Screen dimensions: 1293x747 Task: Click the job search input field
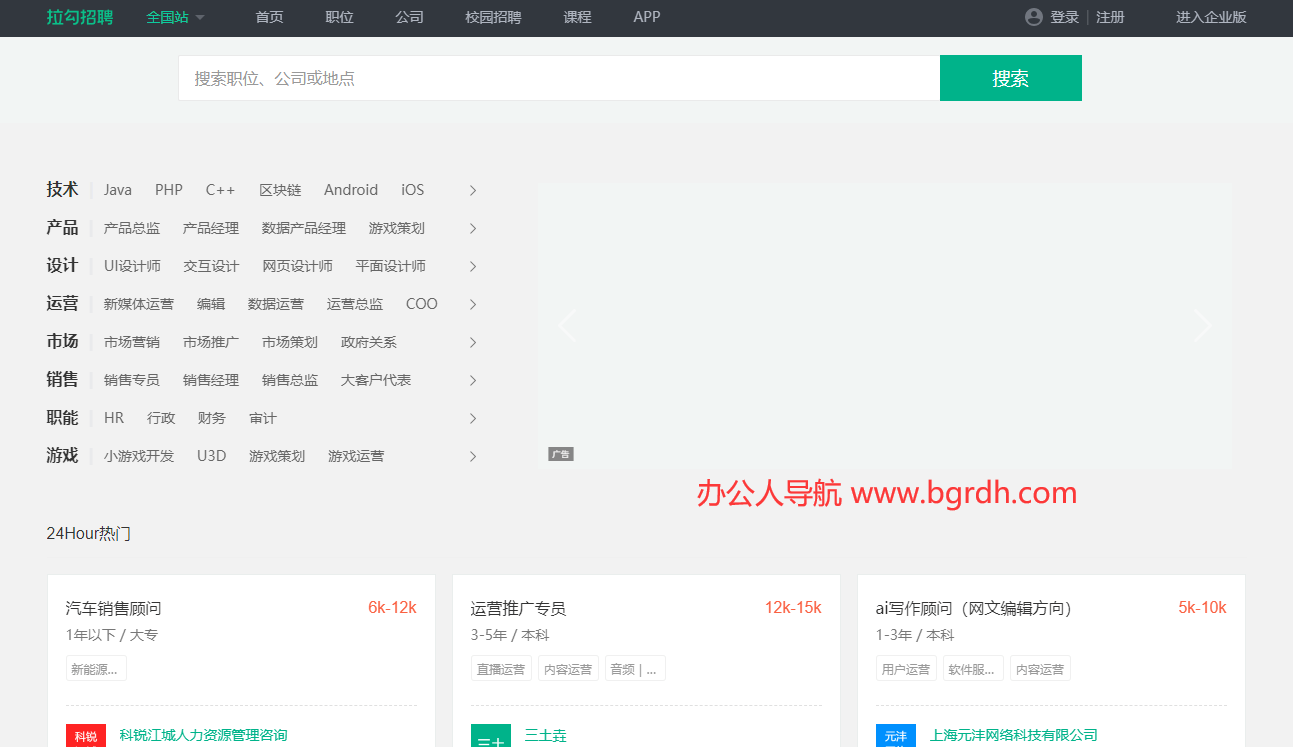(558, 78)
